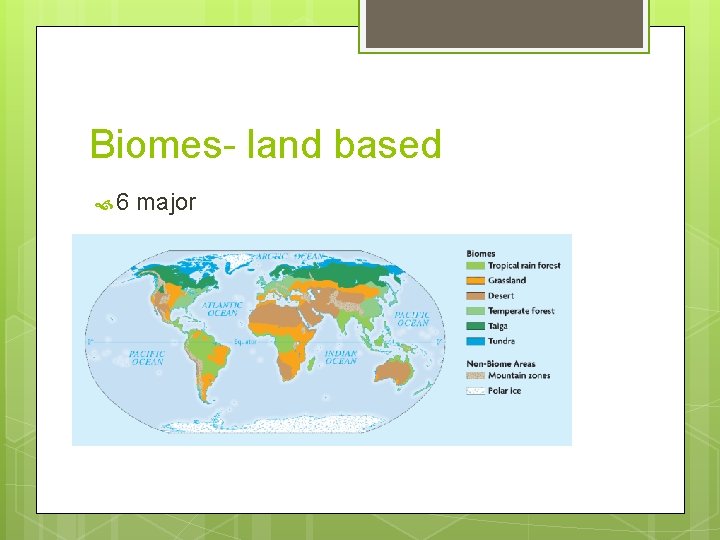Click the 'Mountain zones' legend label
Image resolution: width=720 pixels, height=540 pixels.
tap(519, 376)
